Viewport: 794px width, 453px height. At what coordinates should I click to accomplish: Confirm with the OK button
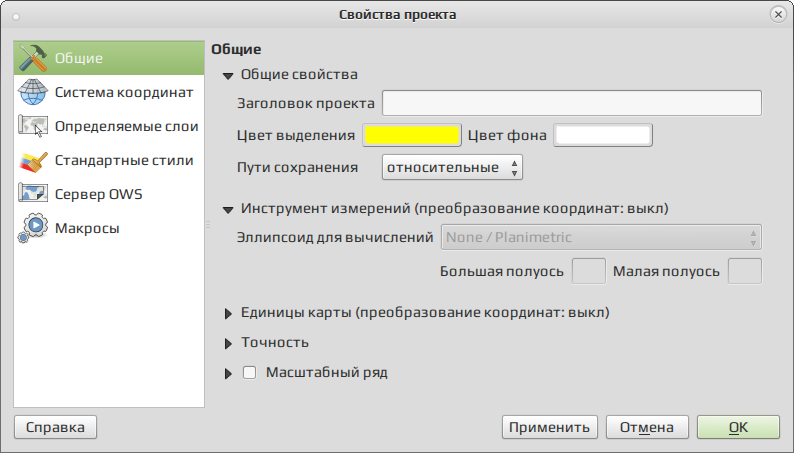pos(738,427)
